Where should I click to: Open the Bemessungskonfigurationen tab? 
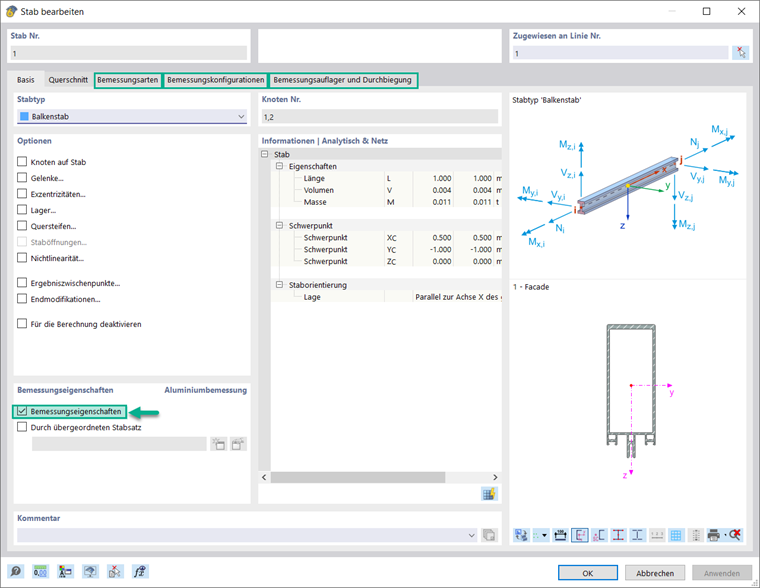point(216,80)
